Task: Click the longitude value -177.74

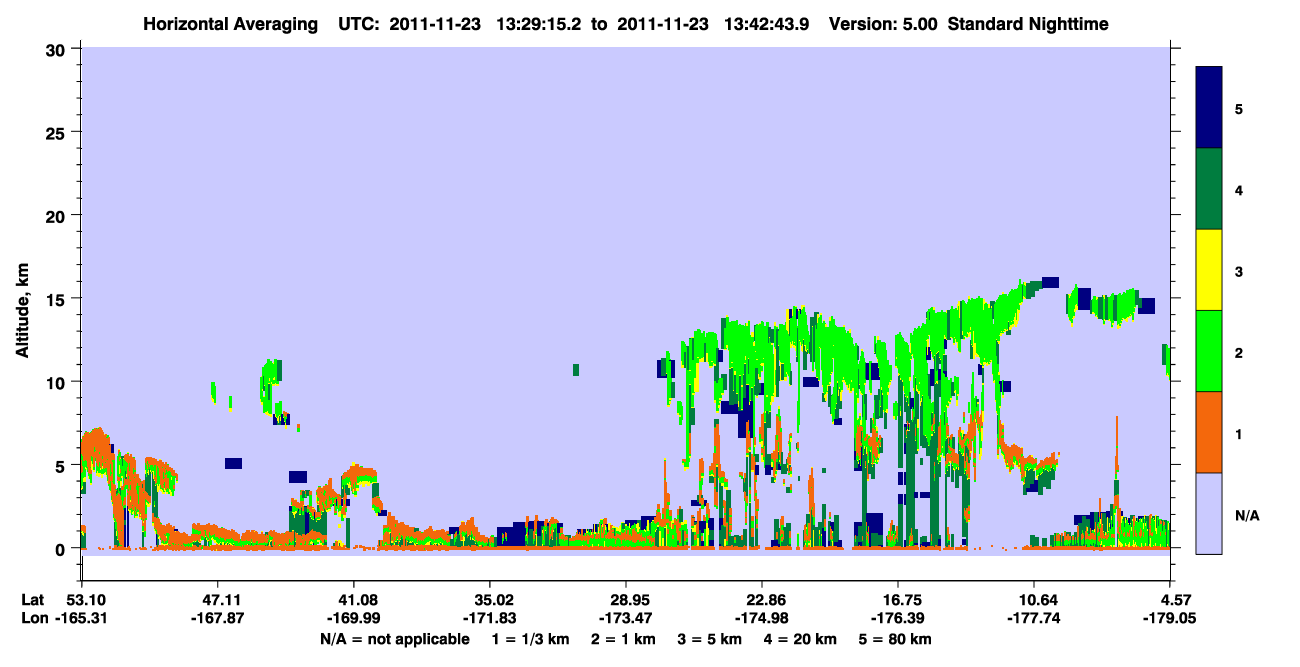Action: pyautogui.click(x=1034, y=618)
